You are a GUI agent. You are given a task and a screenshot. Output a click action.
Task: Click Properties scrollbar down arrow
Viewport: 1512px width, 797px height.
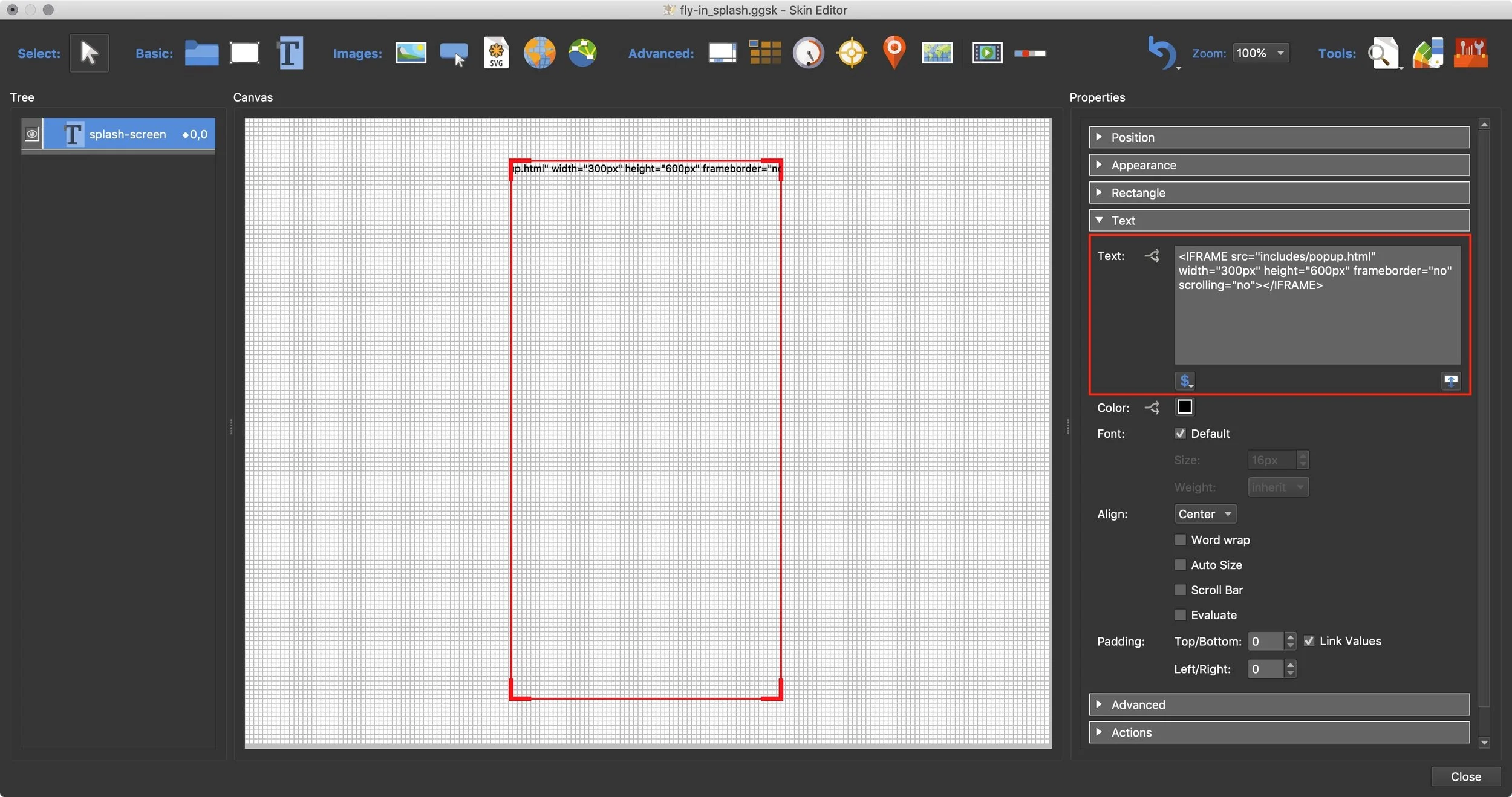pos(1484,742)
